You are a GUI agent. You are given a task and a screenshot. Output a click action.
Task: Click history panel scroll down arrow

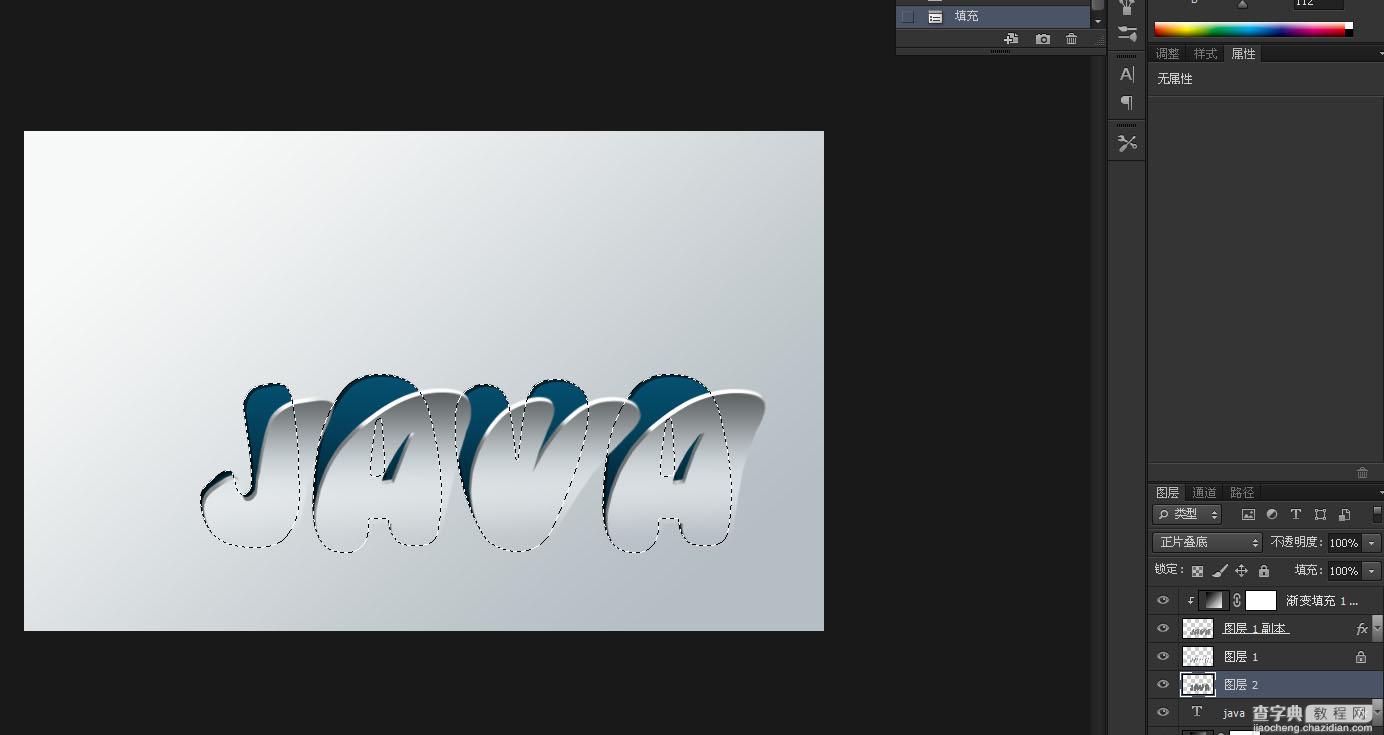point(1097,21)
